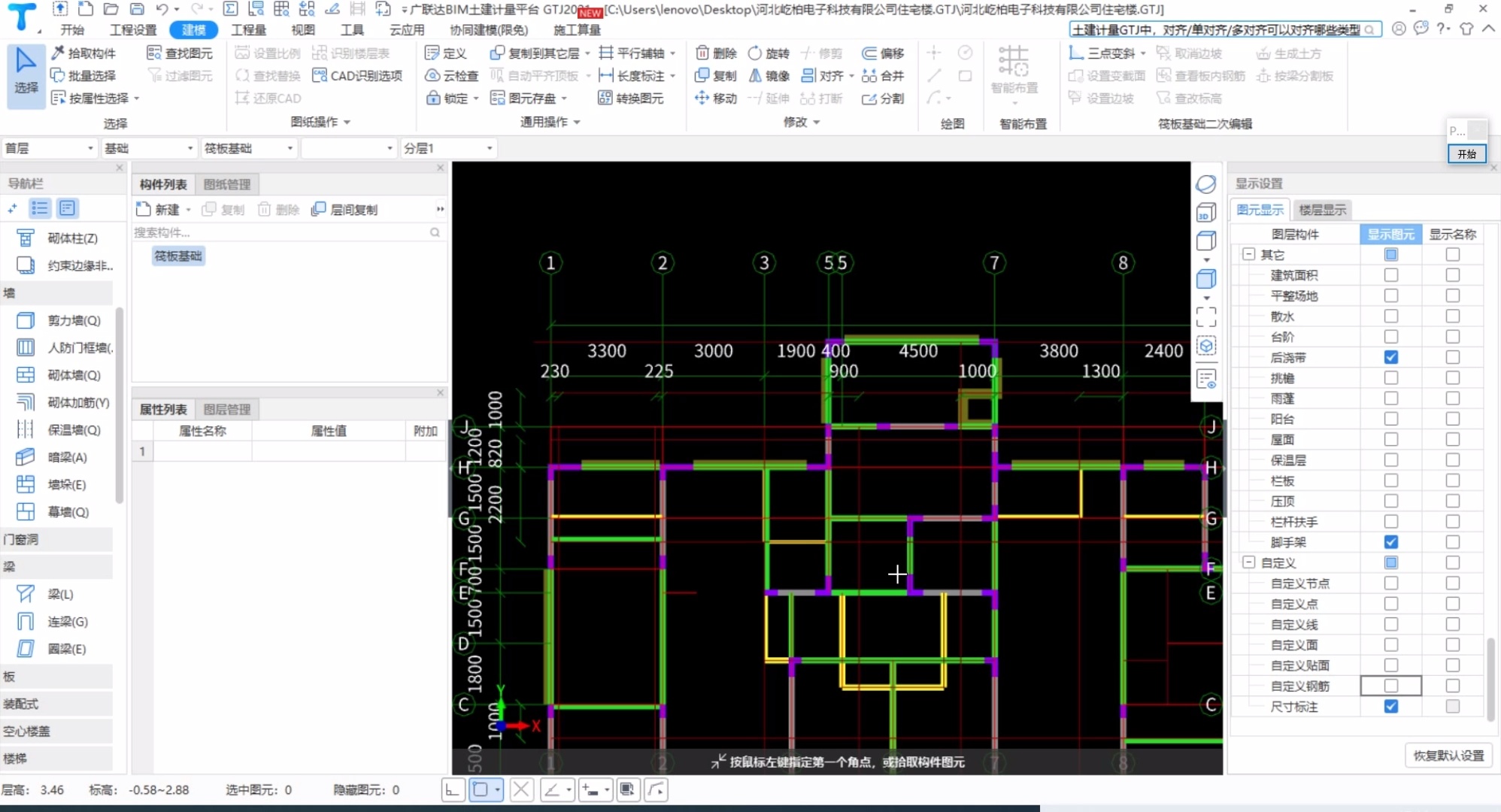
Task: Click 恢复默认设置 button
Action: click(x=1448, y=756)
